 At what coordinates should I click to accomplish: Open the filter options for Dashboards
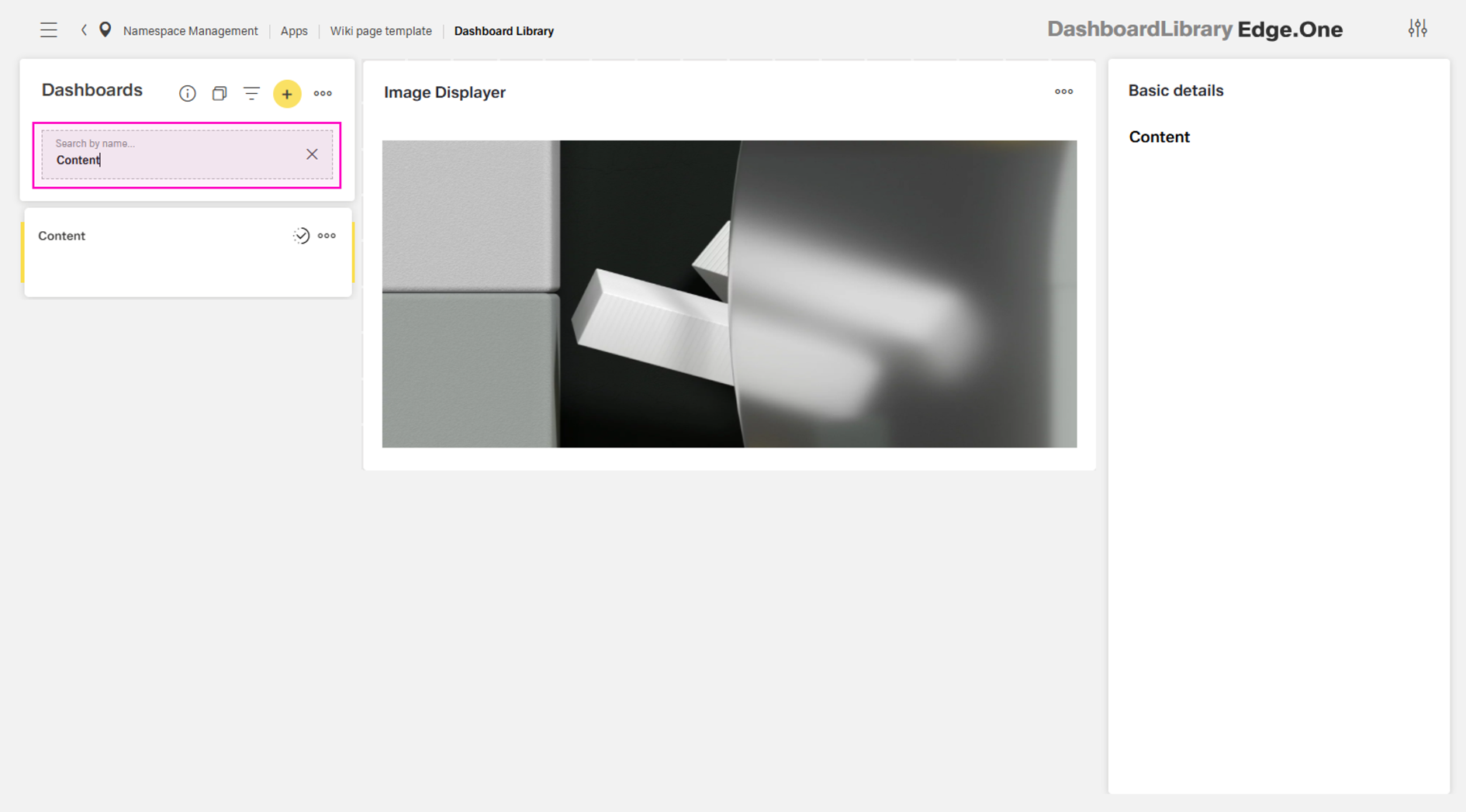pos(251,94)
